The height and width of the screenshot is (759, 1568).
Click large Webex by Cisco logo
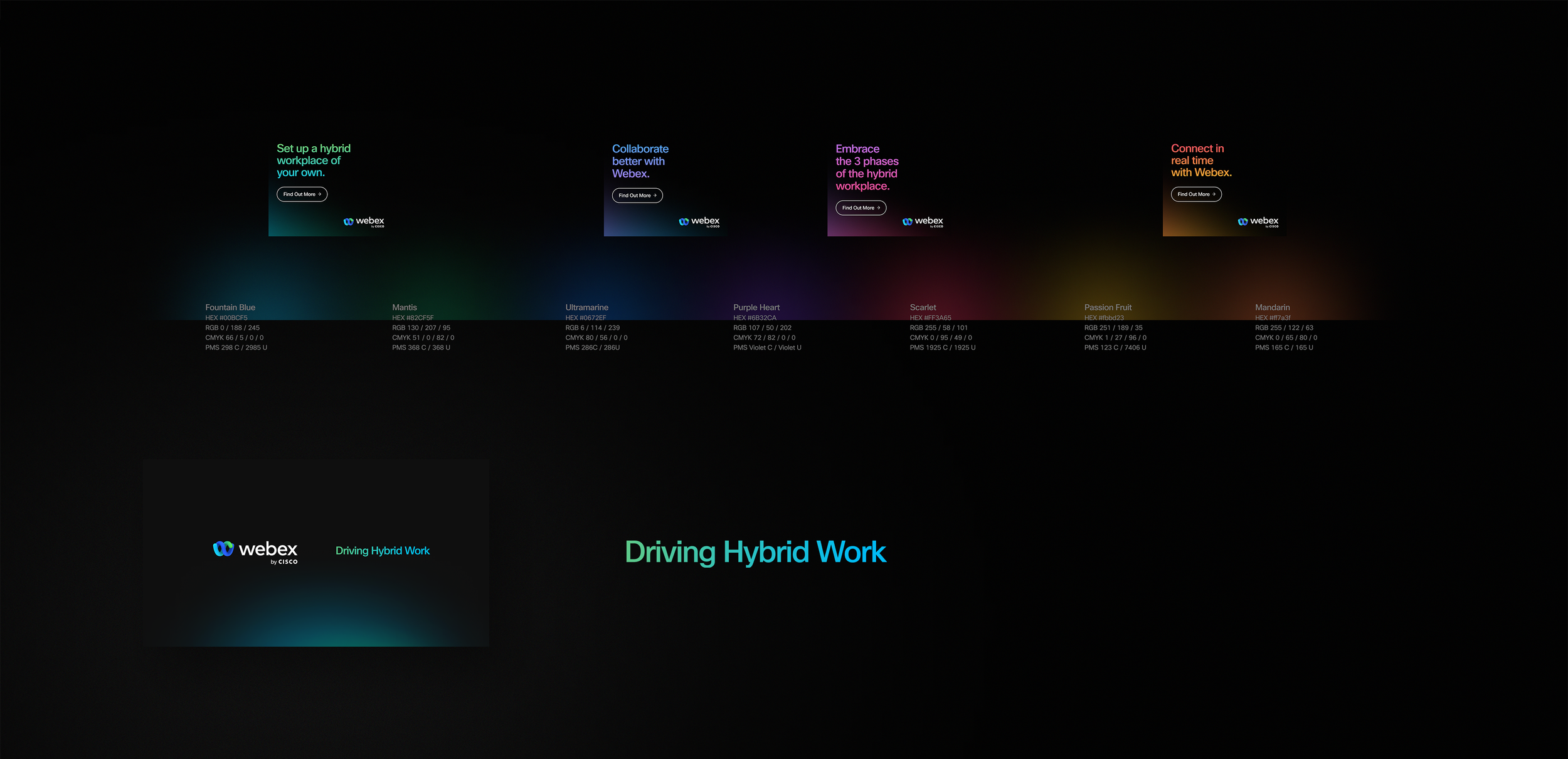point(255,551)
